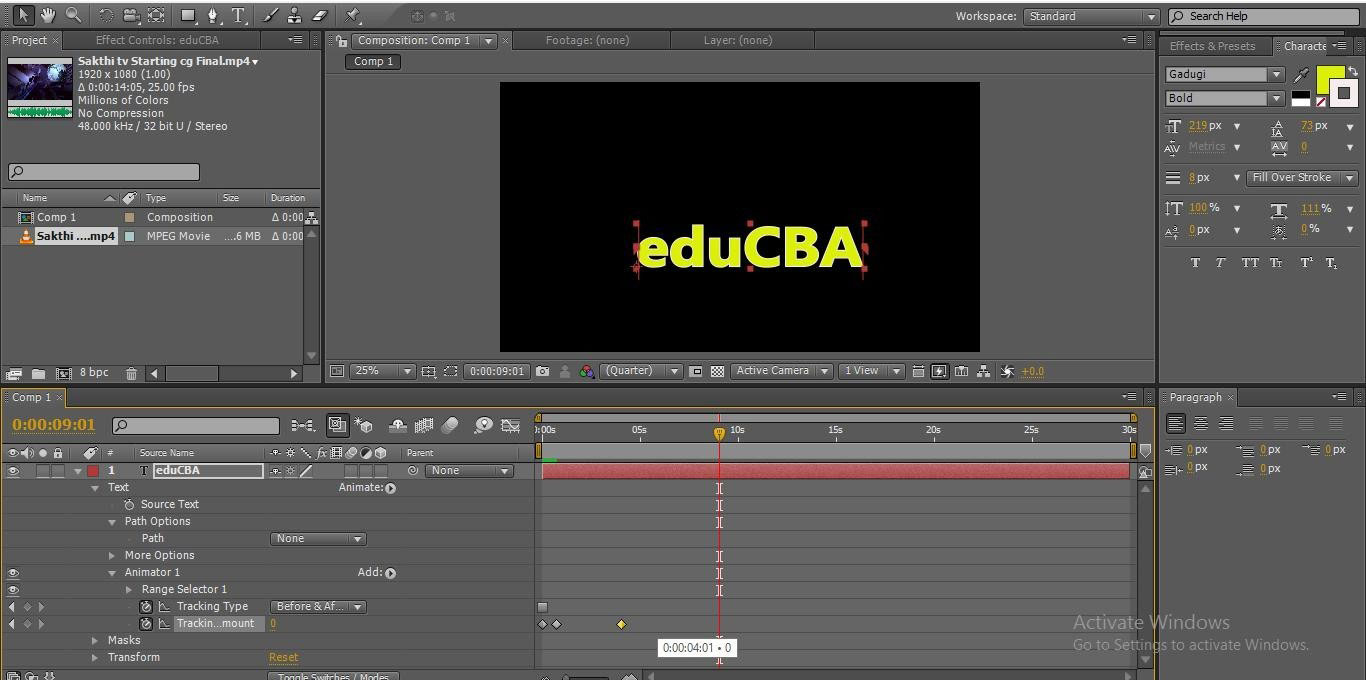The image size is (1366, 680).
Task: Open the resolution Quarter dropdown
Action: click(x=641, y=371)
